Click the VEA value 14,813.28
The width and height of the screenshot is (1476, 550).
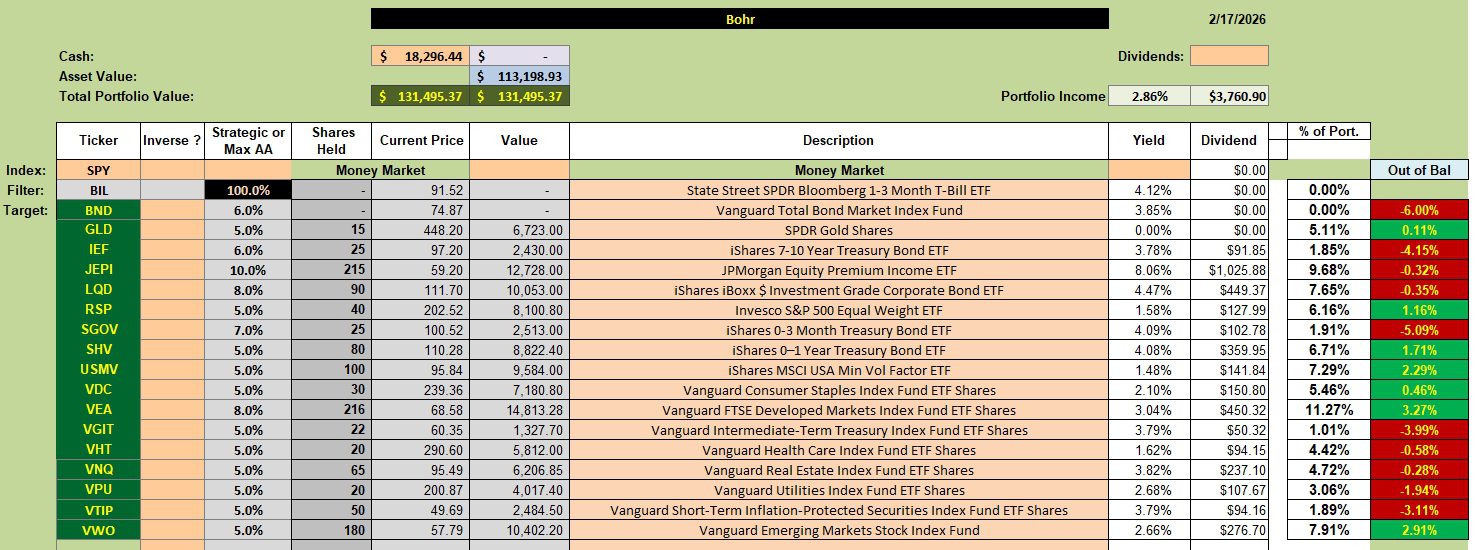tap(519, 410)
